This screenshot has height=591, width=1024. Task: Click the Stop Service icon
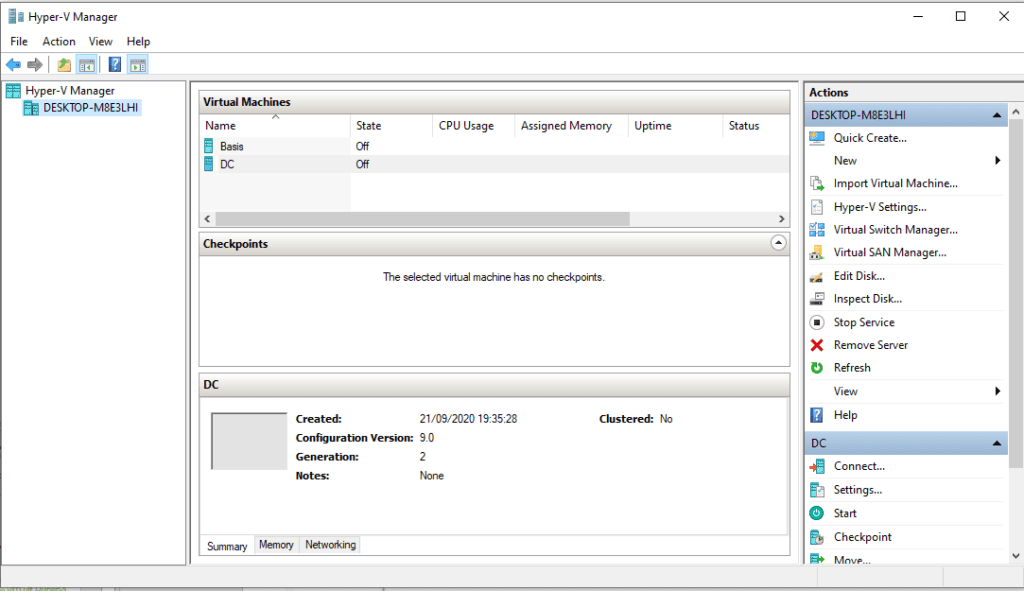(817, 322)
